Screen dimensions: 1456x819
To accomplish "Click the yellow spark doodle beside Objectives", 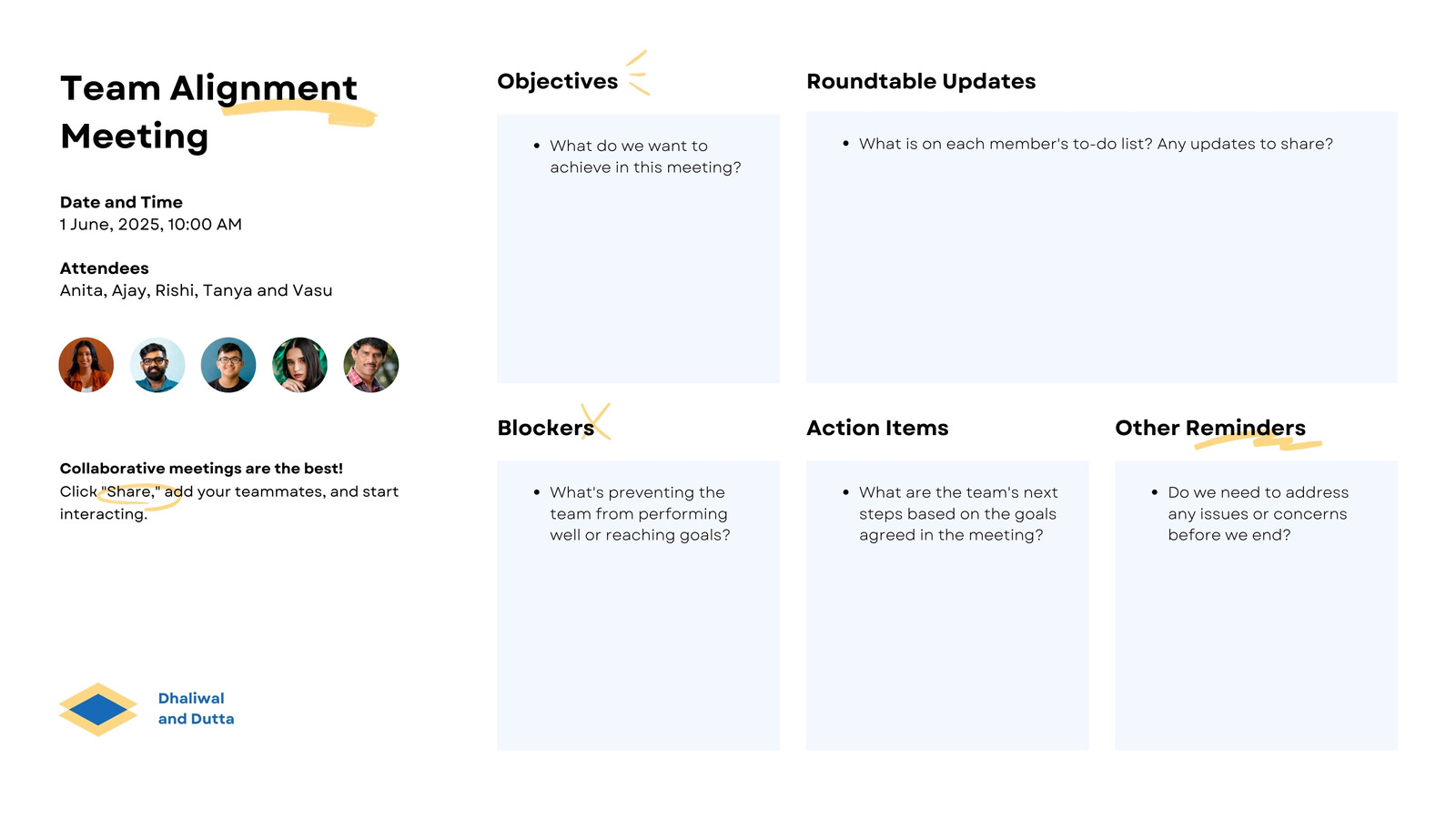I will 638,73.
